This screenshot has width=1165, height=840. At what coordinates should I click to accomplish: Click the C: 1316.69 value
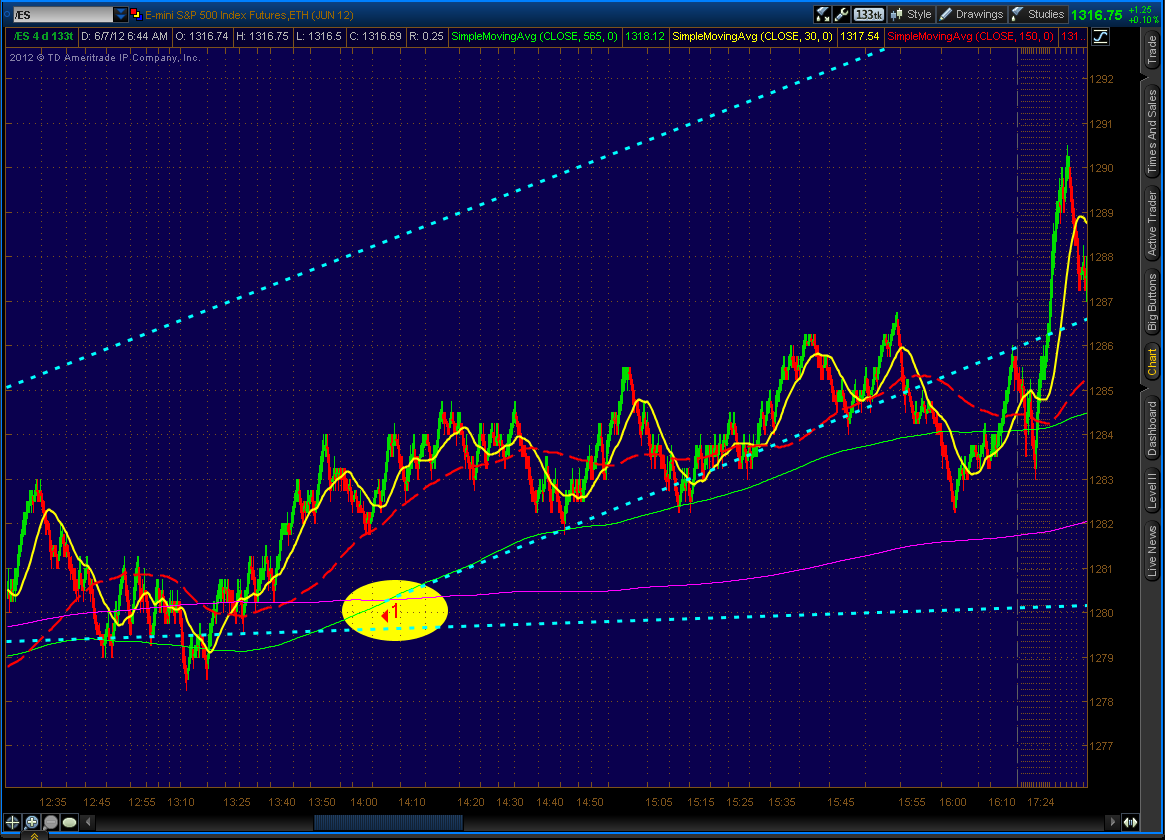pos(375,36)
